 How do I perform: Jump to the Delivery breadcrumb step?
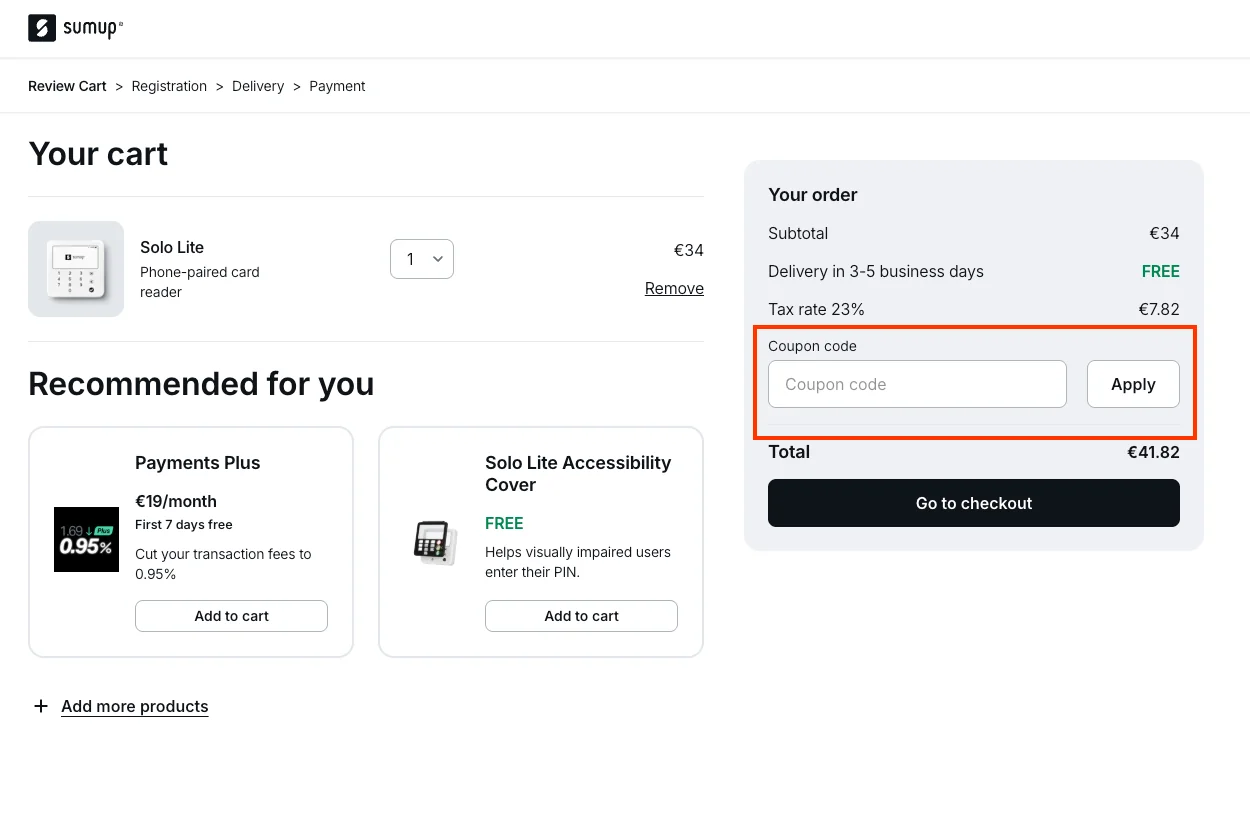[258, 86]
